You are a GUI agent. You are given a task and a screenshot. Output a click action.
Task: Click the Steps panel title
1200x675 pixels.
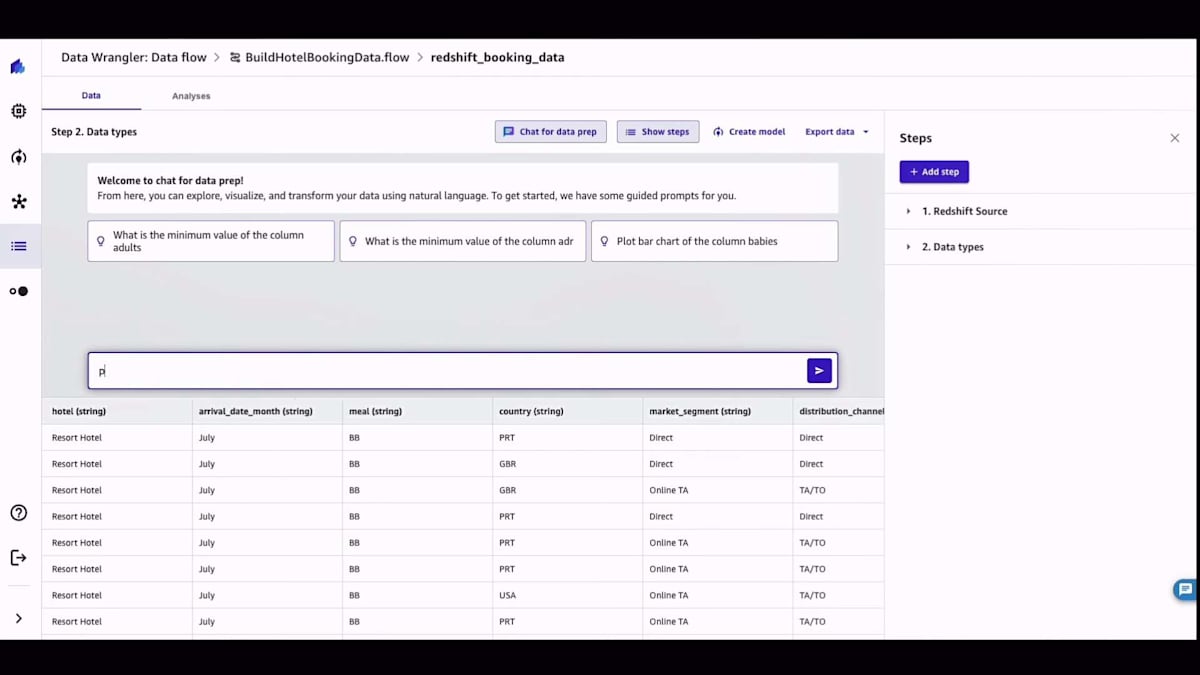pos(915,138)
